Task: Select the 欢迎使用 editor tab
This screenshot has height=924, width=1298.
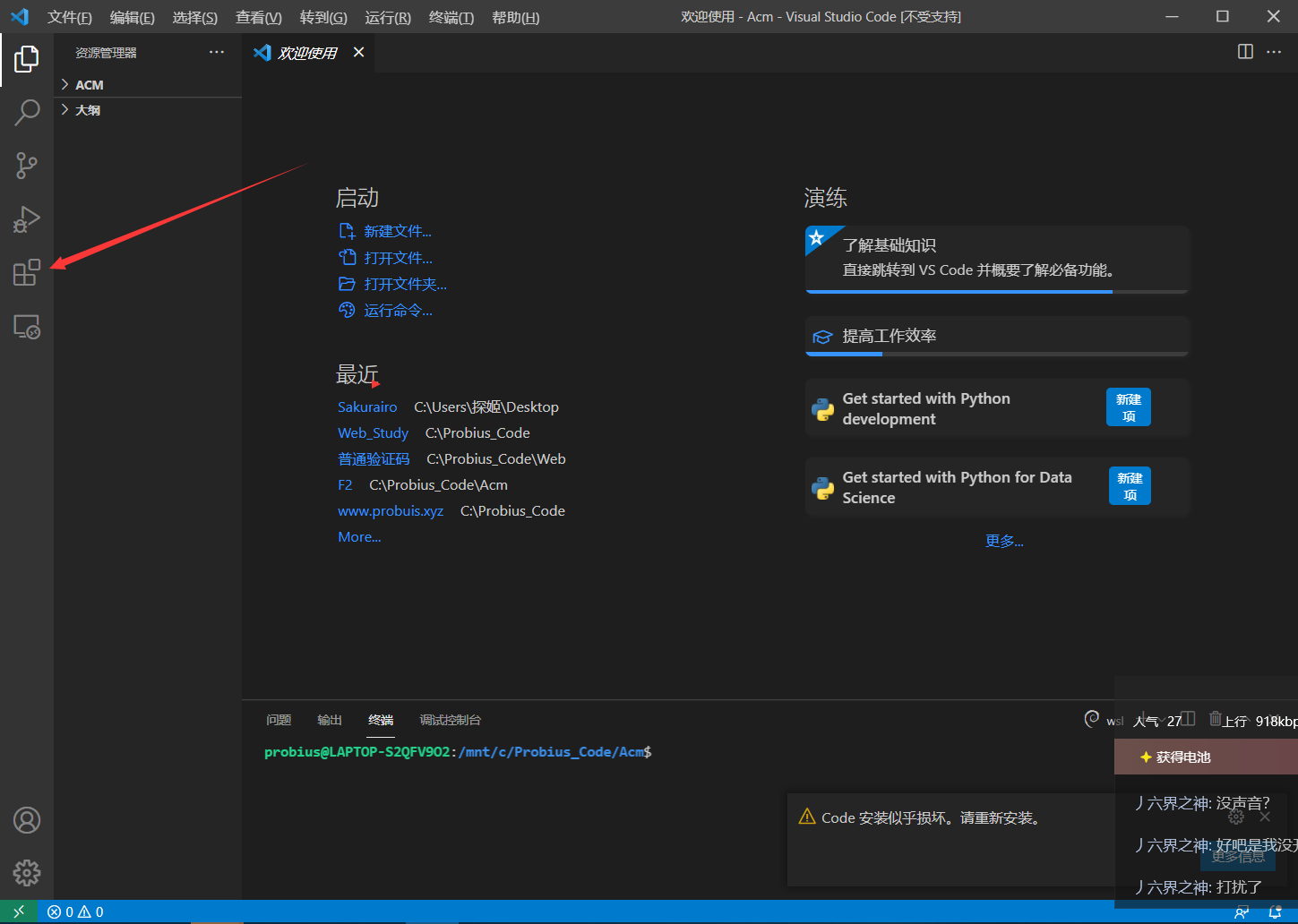Action: pos(308,53)
